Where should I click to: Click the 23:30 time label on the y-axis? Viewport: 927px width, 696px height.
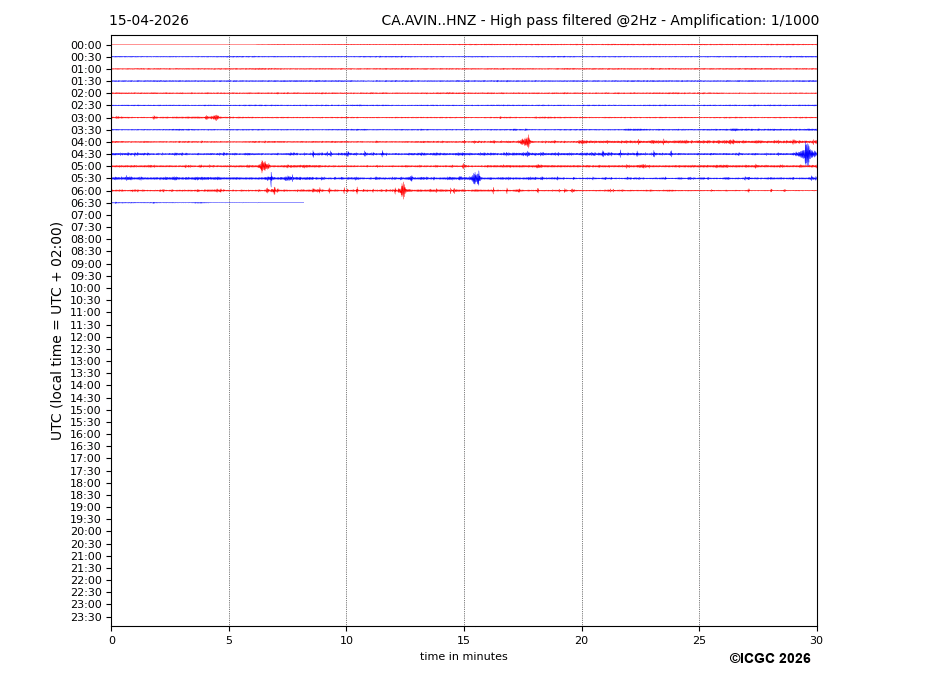[86, 617]
